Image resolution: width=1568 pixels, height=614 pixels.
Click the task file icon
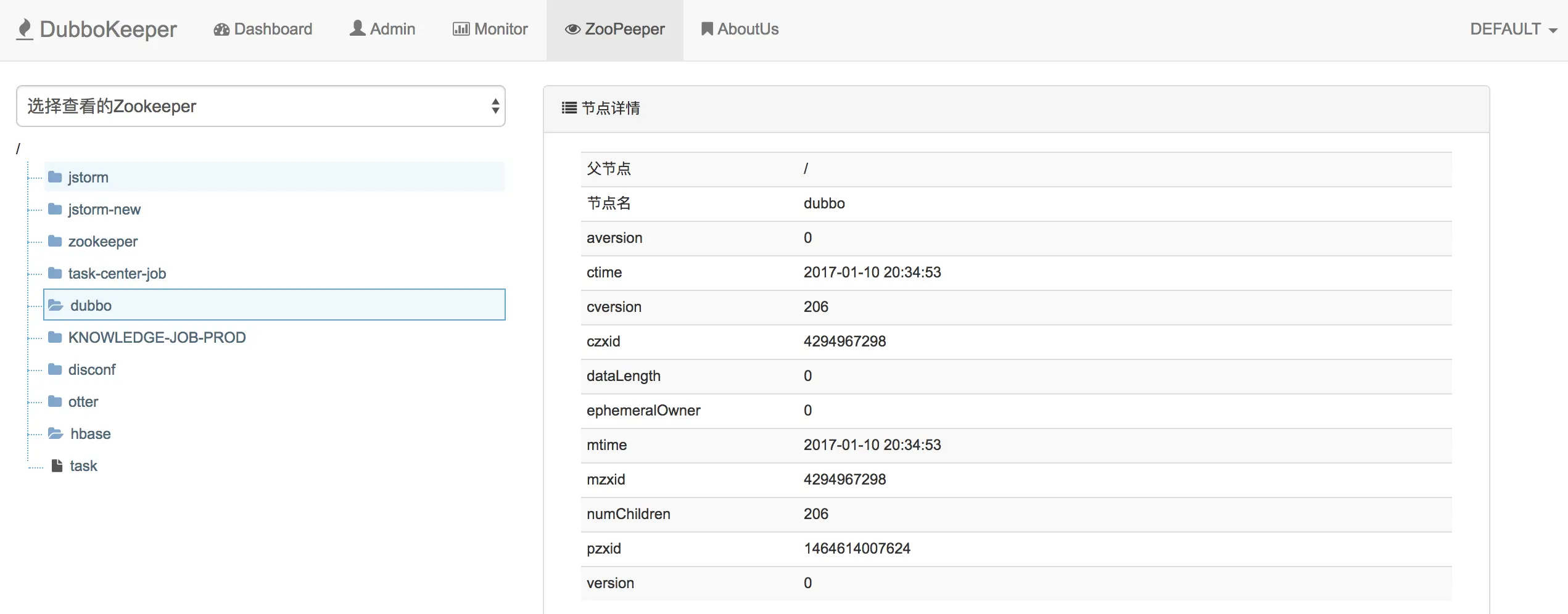(57, 465)
